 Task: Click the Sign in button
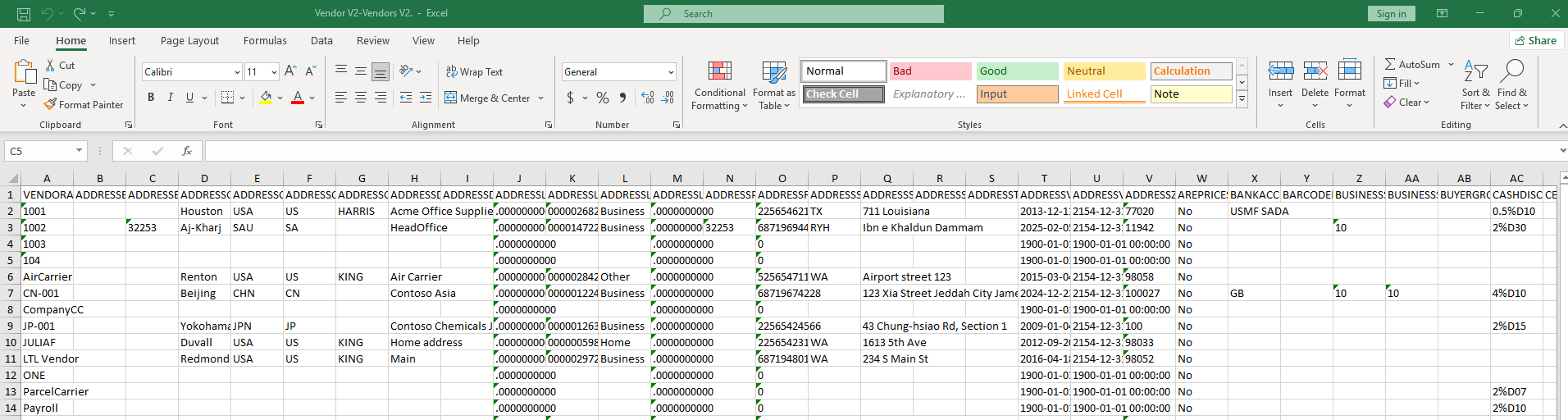click(1391, 13)
